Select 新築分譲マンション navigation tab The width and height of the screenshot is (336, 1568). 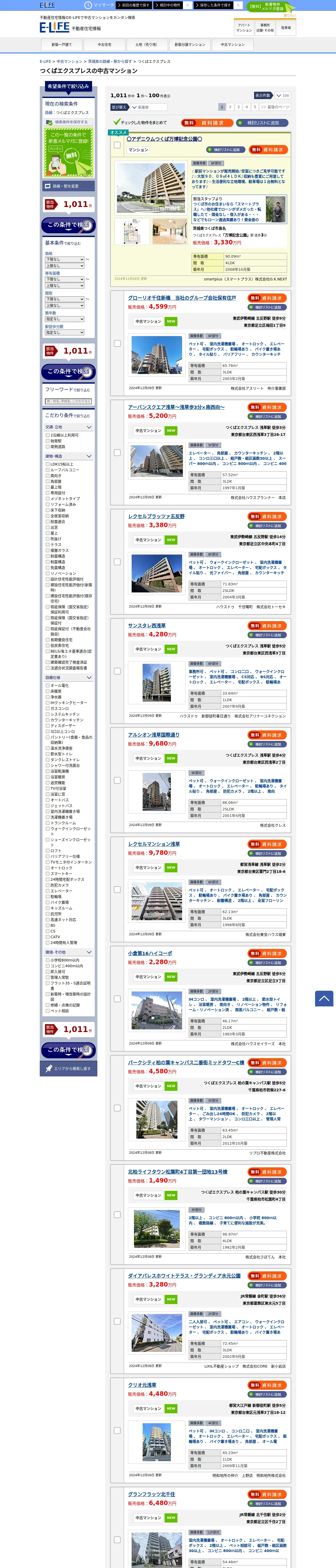coord(190,44)
